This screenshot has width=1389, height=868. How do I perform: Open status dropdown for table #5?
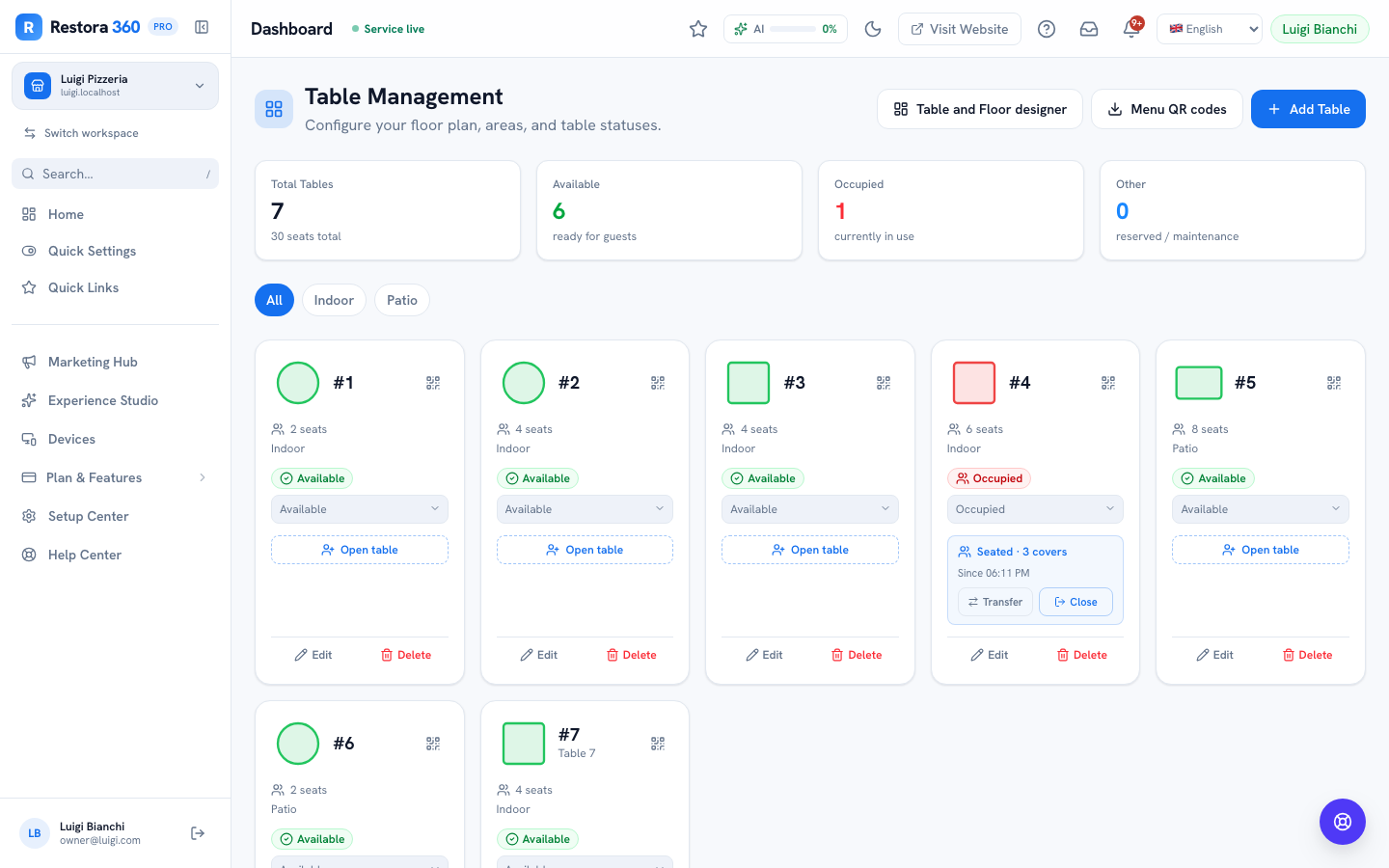click(1261, 509)
